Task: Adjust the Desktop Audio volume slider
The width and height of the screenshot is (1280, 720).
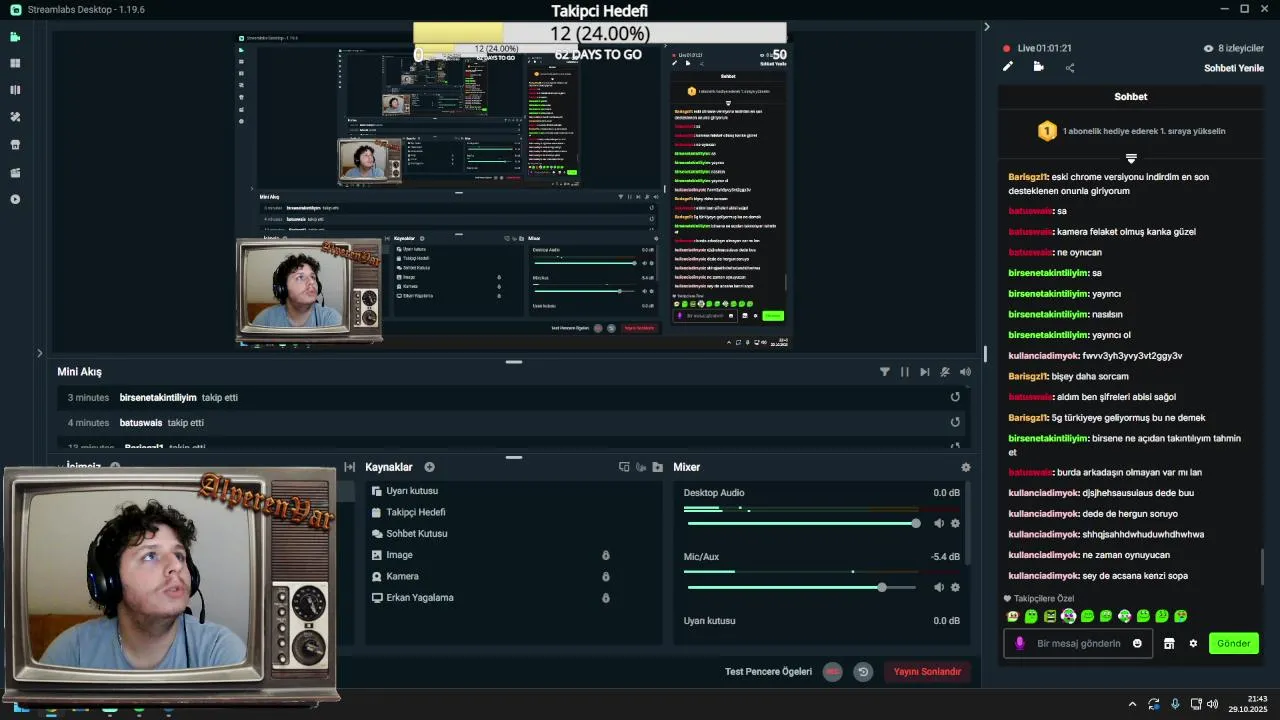Action: (803, 523)
